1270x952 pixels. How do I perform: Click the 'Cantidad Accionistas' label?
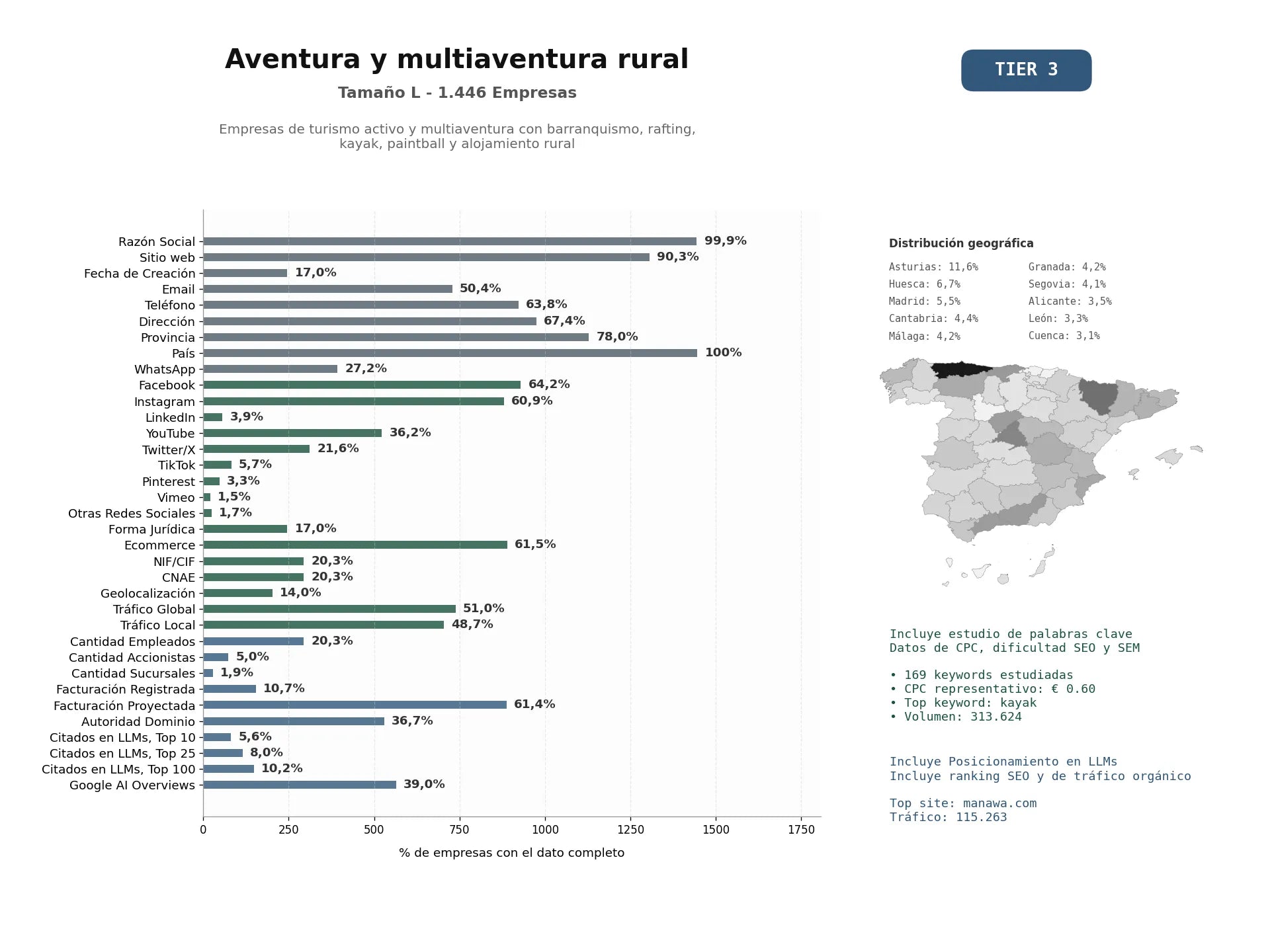coord(132,658)
